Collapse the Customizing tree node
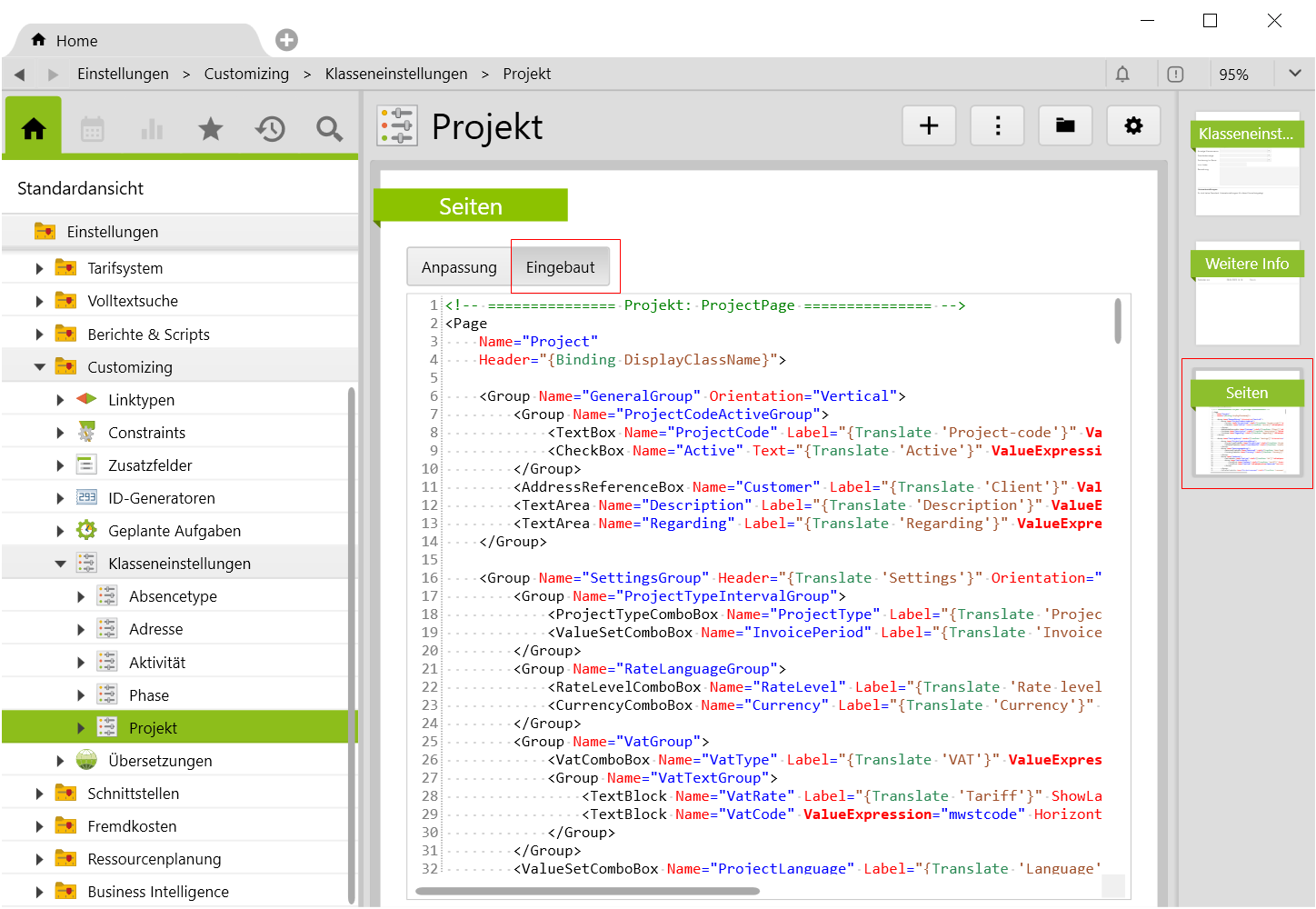Image resolution: width=1316 pixels, height=909 pixels. click(39, 367)
